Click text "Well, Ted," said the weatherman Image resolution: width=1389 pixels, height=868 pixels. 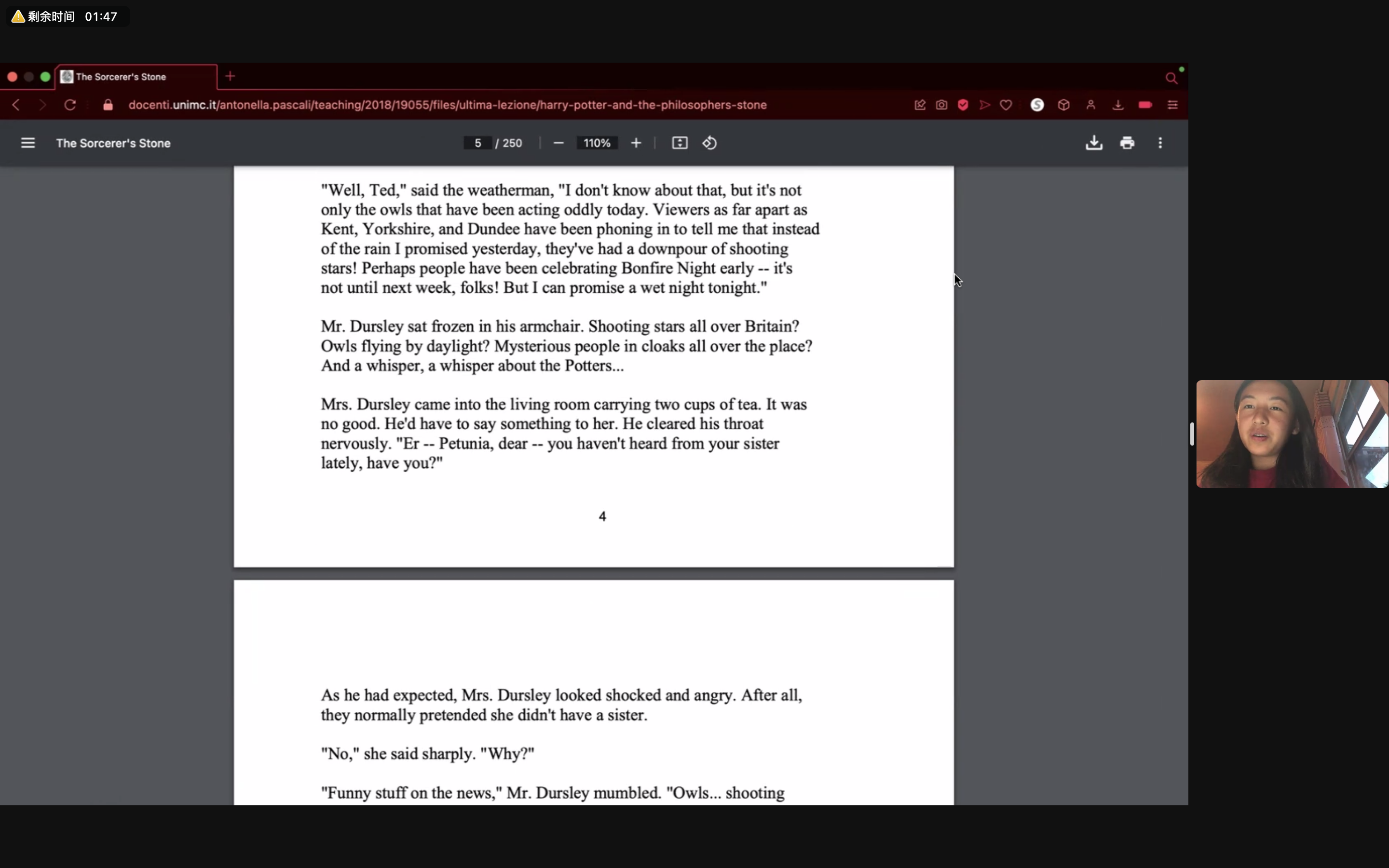coord(437,190)
